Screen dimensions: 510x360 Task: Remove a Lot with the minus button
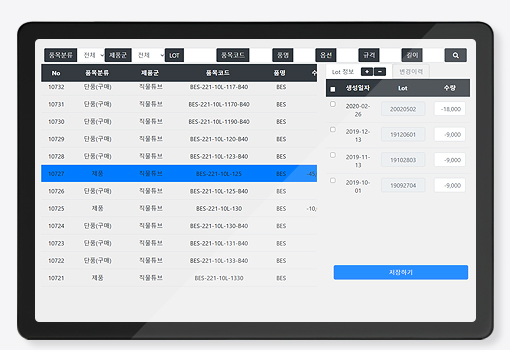(380, 71)
